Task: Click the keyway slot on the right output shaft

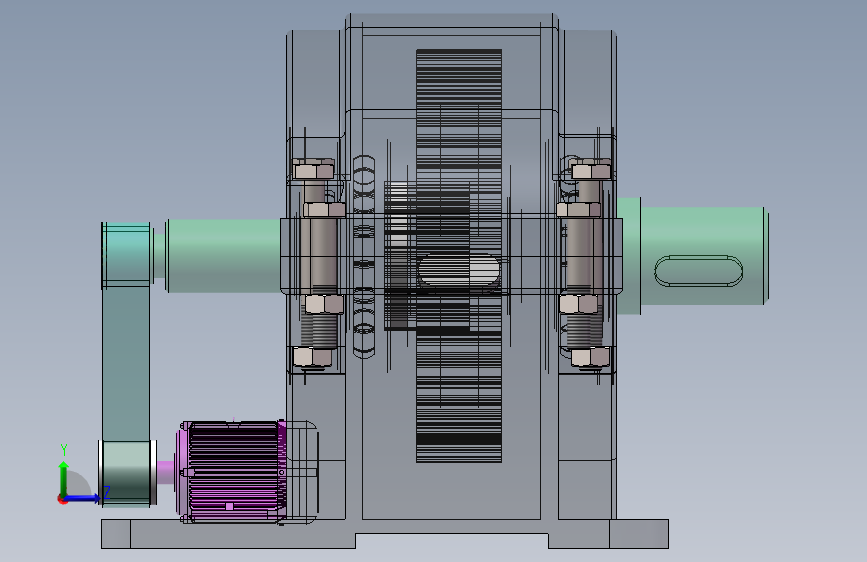Action: 698,271
